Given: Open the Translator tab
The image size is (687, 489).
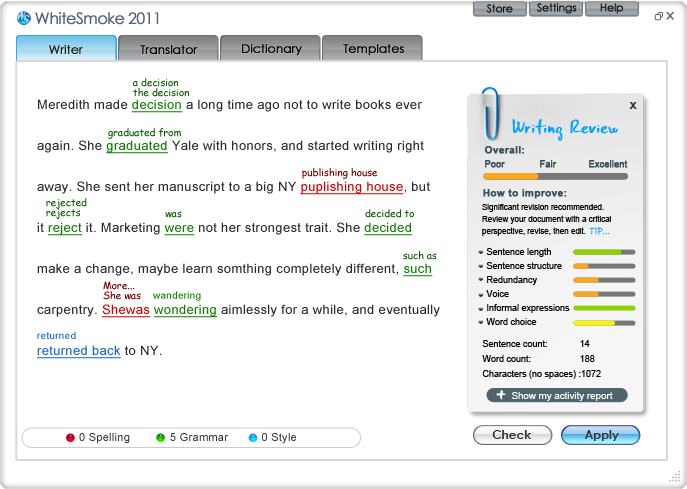Looking at the screenshot, I should (x=168, y=48).
